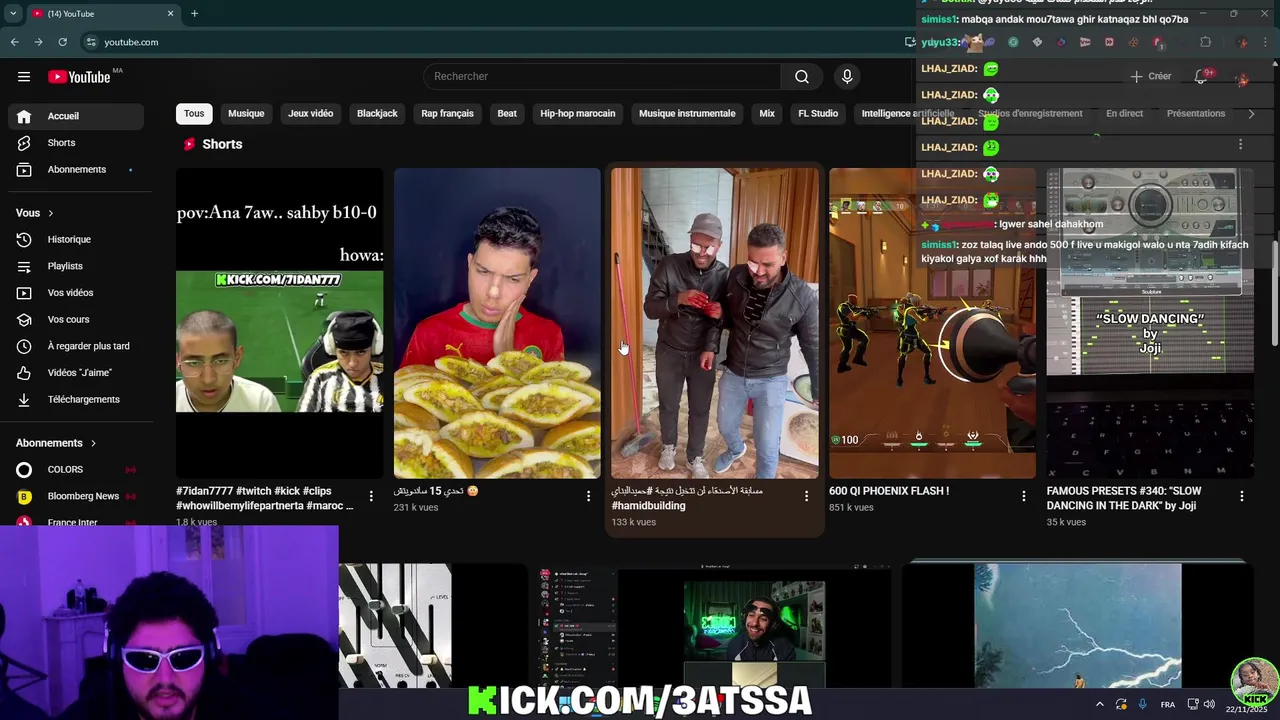Open the Shorts shelf three-dot menu

(x=1241, y=145)
